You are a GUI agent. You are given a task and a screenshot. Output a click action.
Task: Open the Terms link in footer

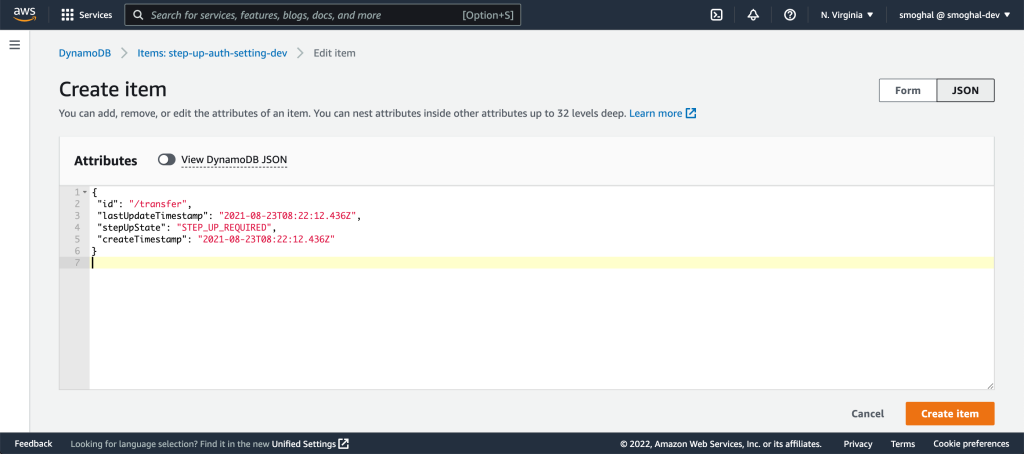(903, 444)
